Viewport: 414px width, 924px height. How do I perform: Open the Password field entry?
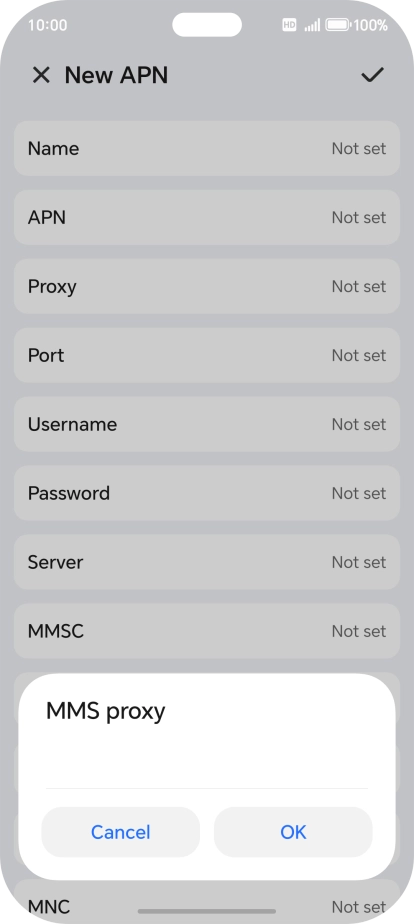click(207, 493)
